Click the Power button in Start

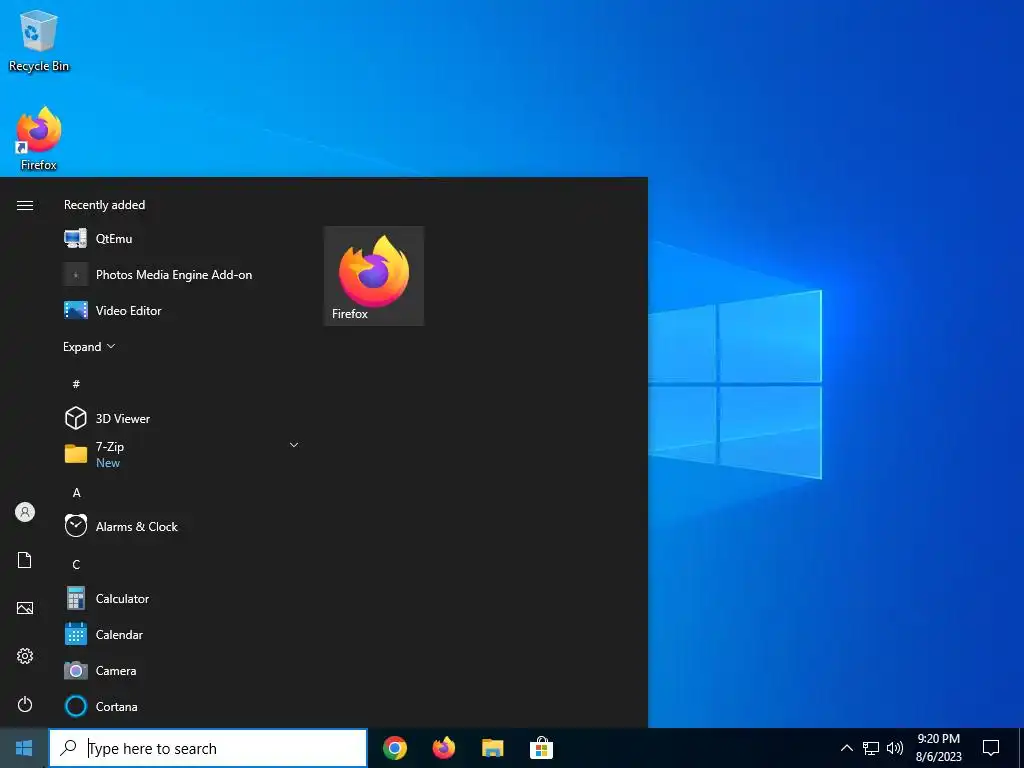[x=25, y=704]
